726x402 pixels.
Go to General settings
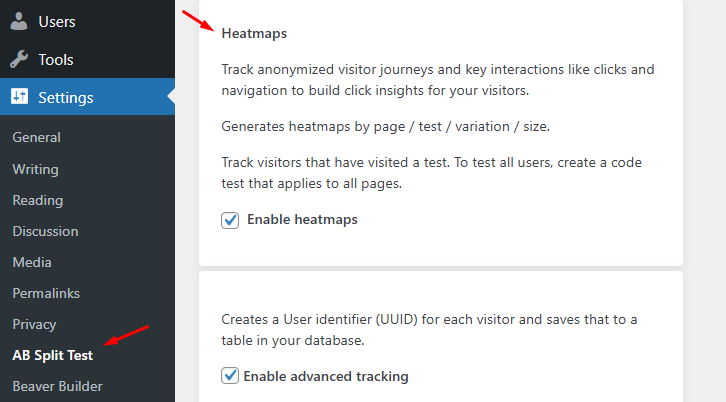[x=36, y=138]
